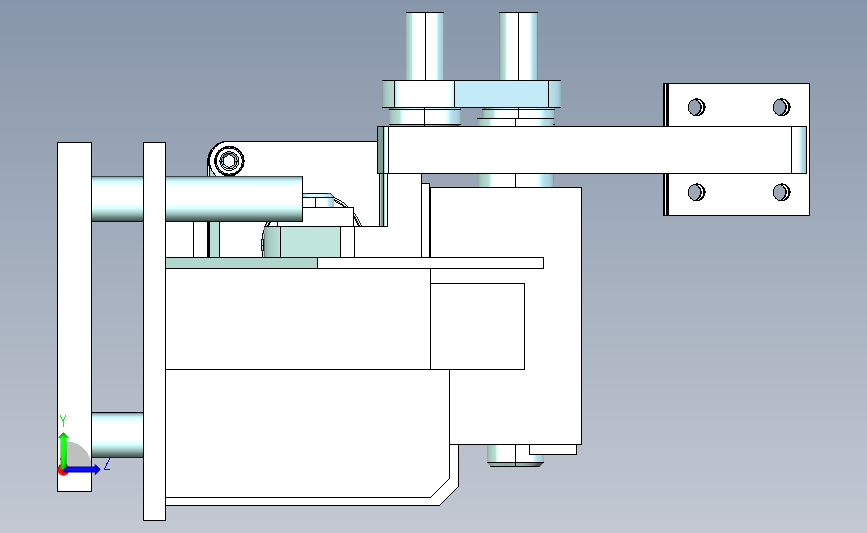Select the bottom block with chamfered corner
This screenshot has width=867, height=533.
(x=307, y=433)
